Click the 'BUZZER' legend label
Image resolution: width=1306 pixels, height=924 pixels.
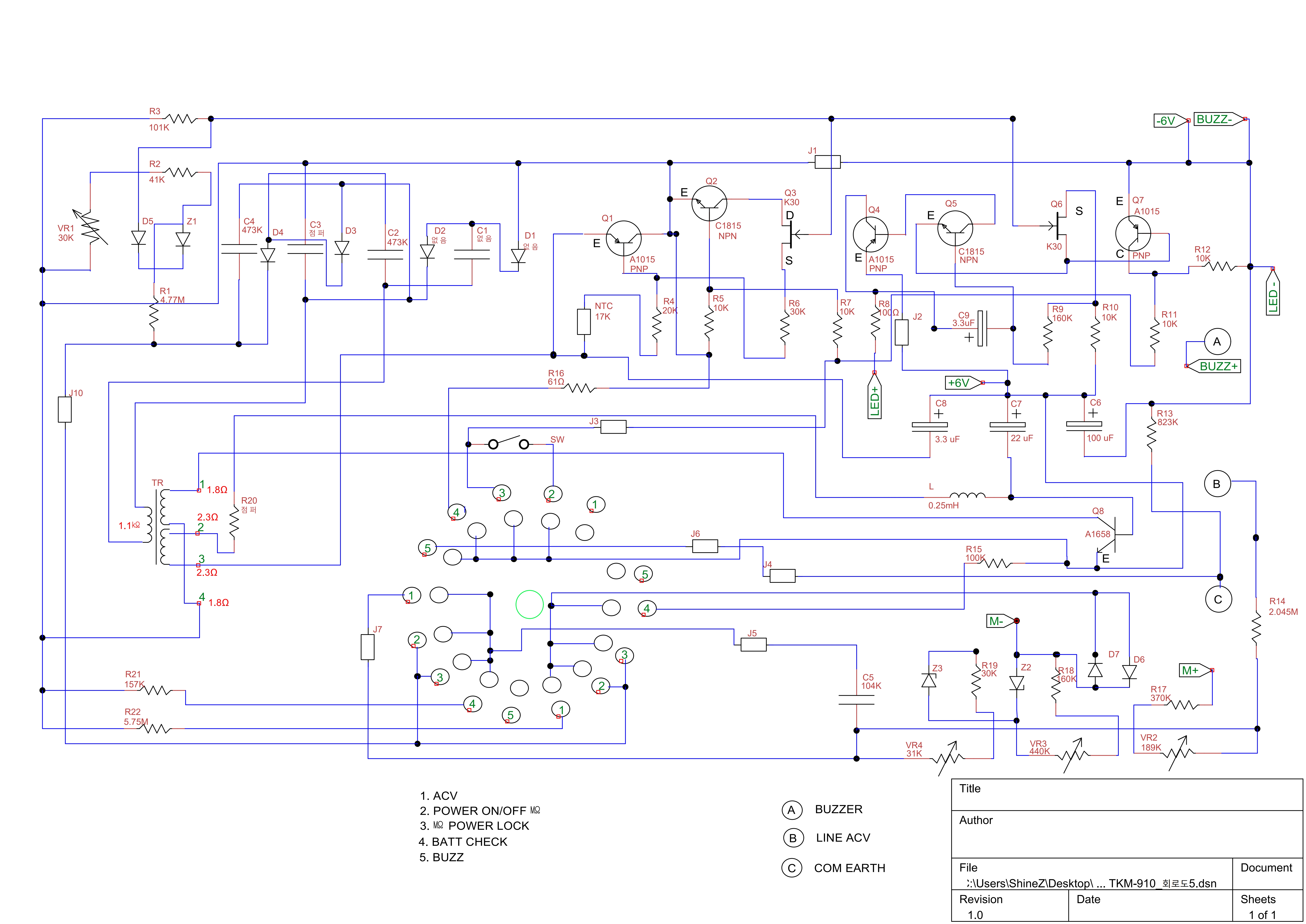(x=839, y=809)
